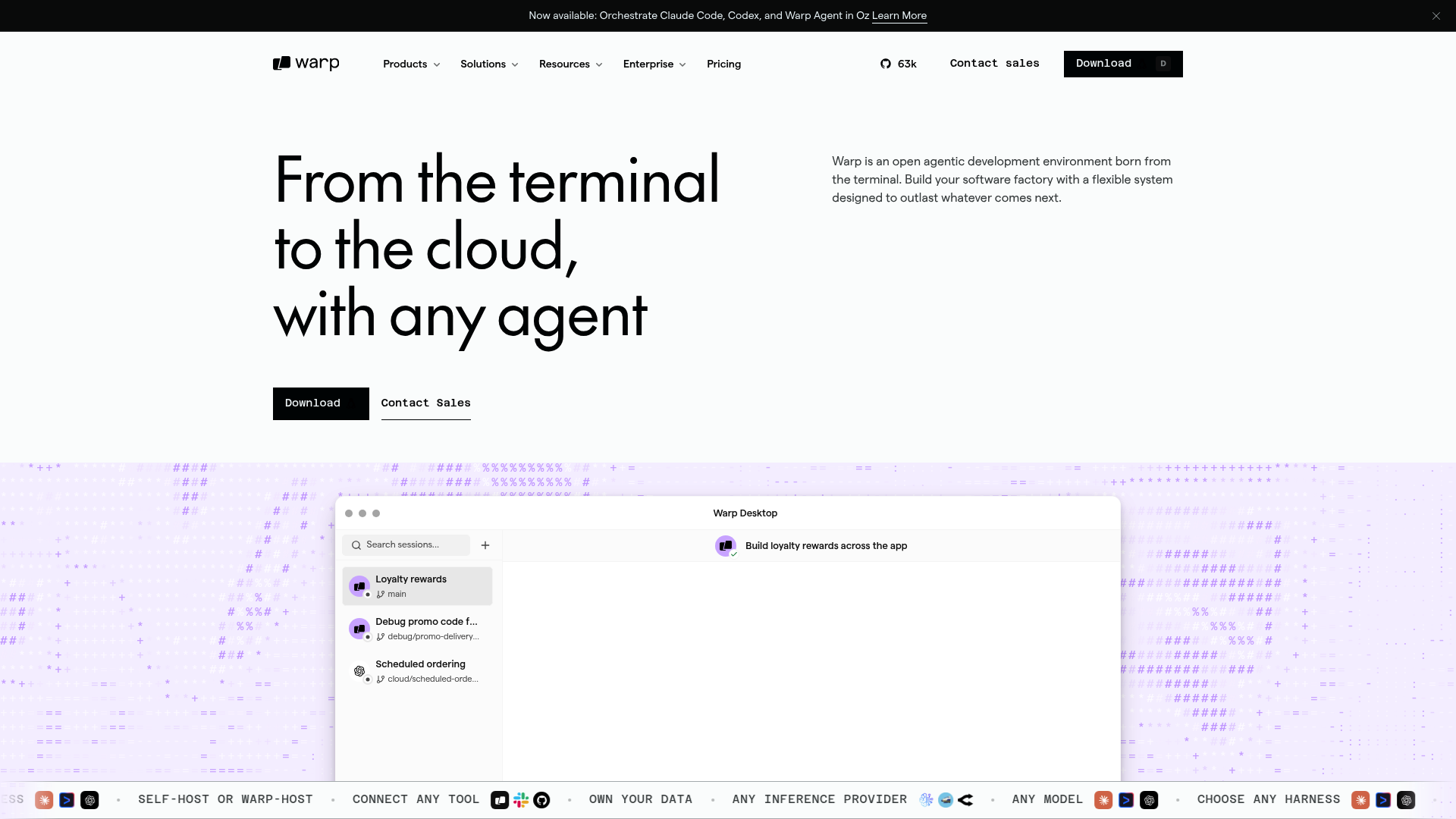Image resolution: width=1456 pixels, height=819 pixels.
Task: Click the OpenAI icon after ANY MODEL
Action: coord(1149,800)
